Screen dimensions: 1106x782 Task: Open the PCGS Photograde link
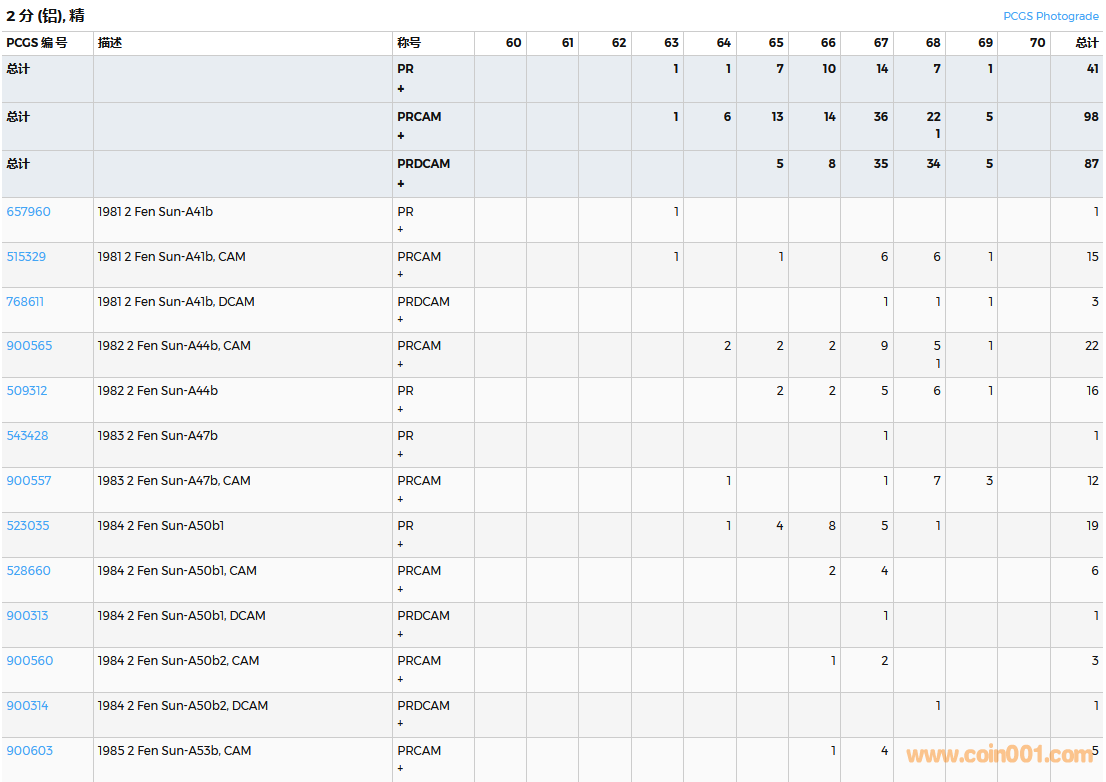[x=1050, y=16]
